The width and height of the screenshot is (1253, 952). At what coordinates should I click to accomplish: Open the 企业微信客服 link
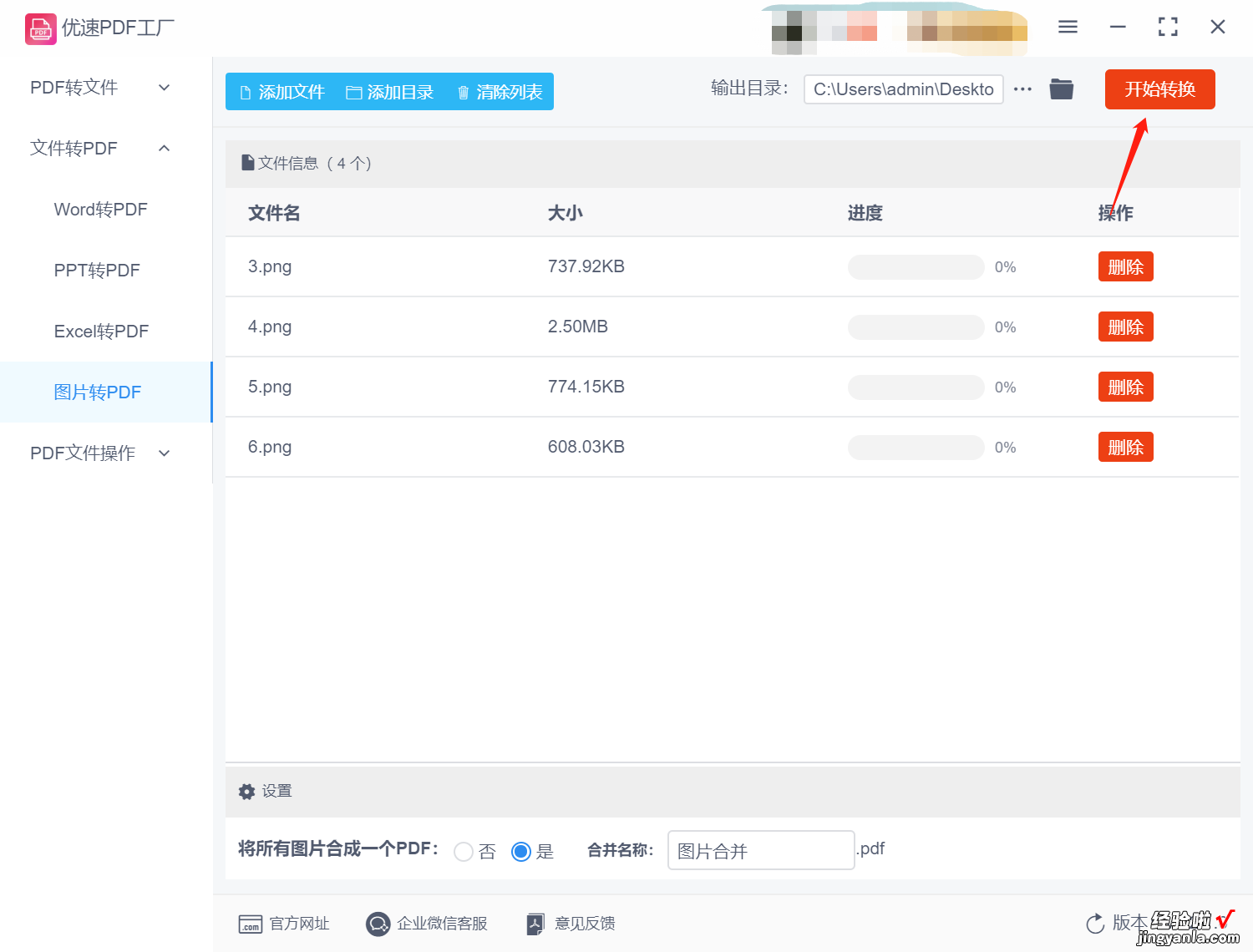coord(442,924)
